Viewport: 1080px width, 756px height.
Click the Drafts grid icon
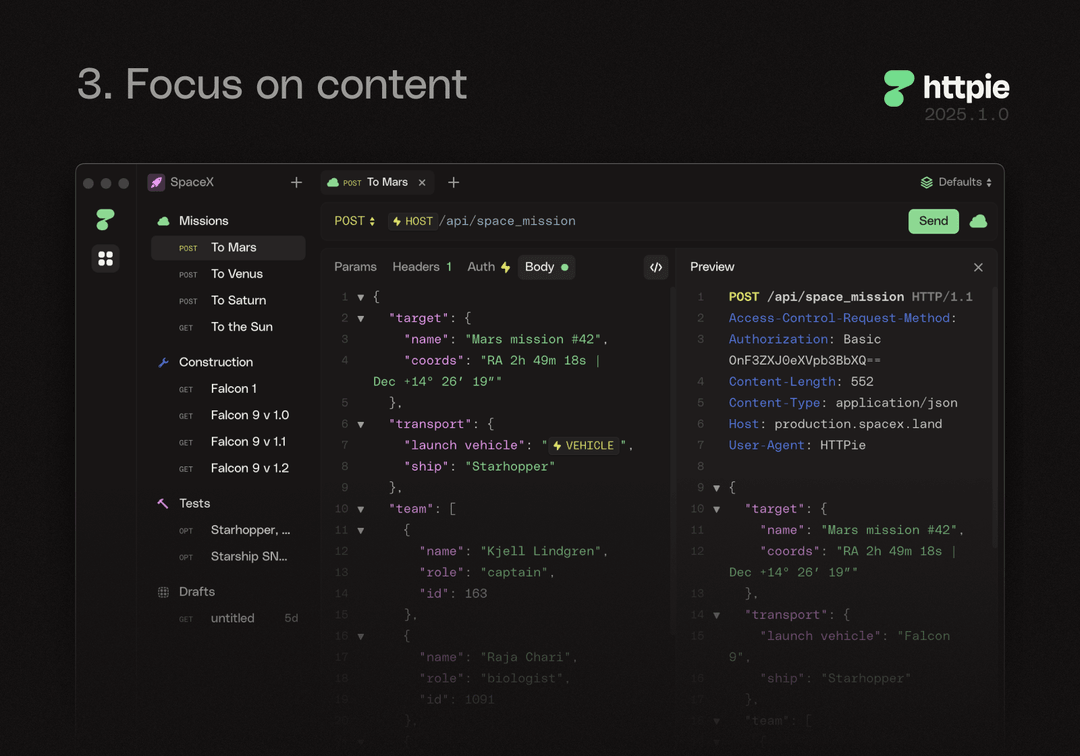coord(162,591)
